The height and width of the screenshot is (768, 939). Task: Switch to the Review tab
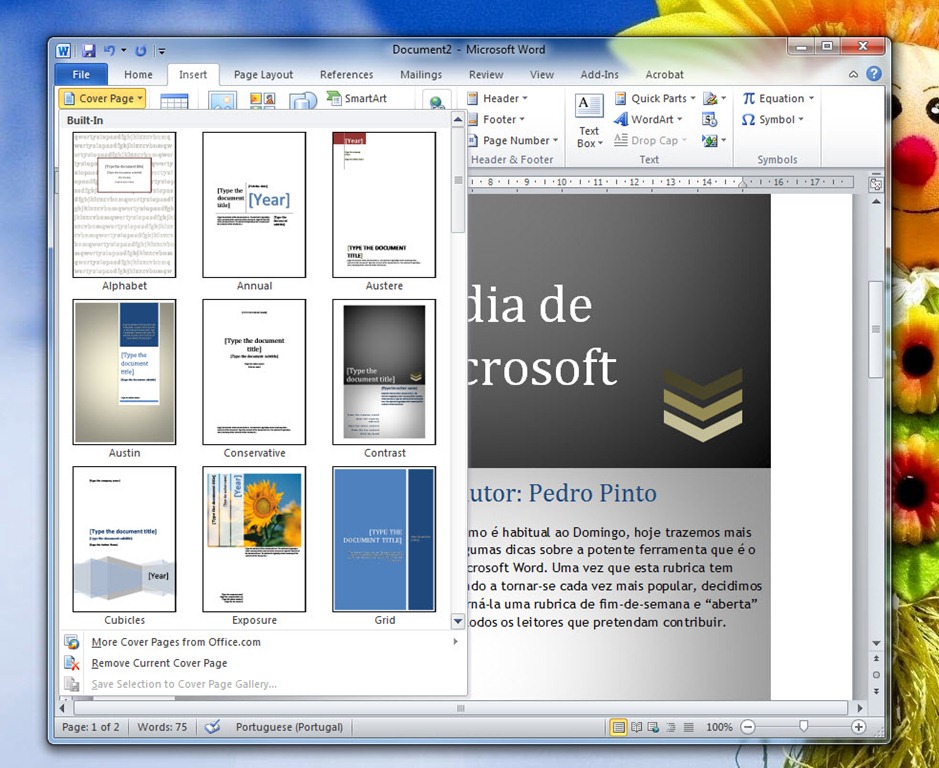(486, 74)
